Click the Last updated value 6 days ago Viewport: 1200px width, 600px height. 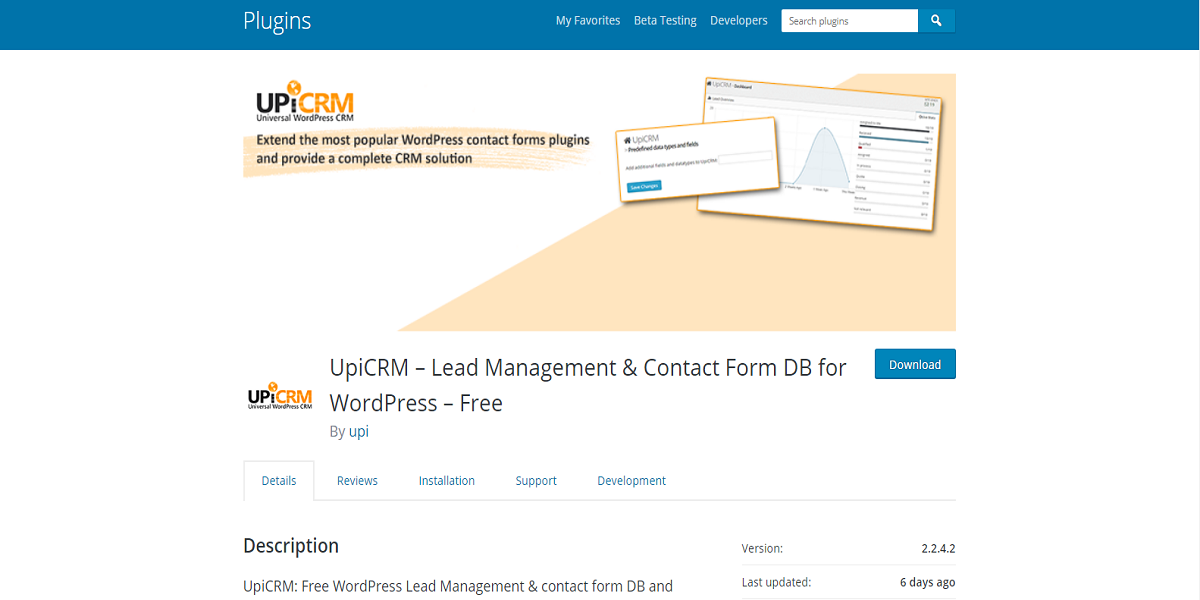tap(927, 582)
